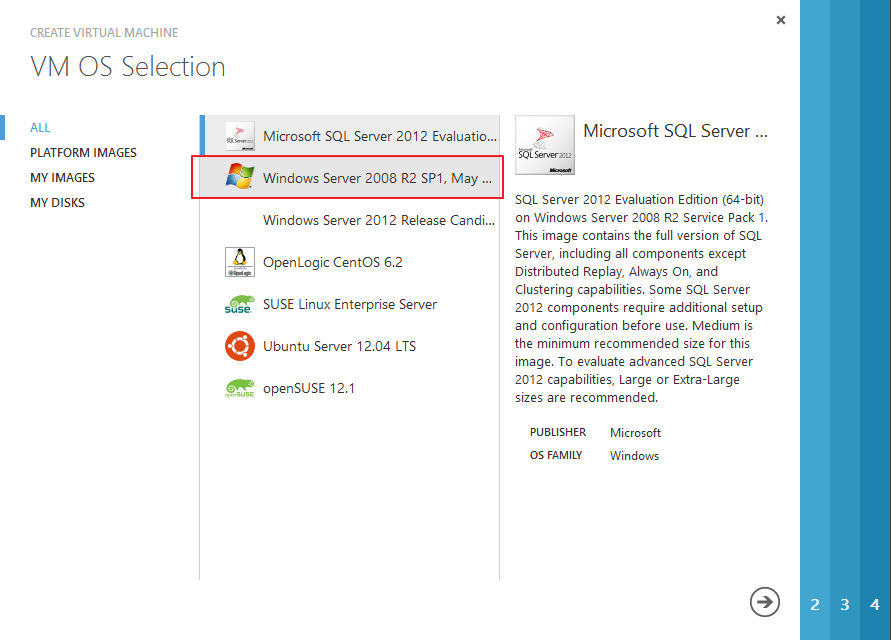Close the VM OS Selection dialog
Viewport: 891px width, 640px height.
coord(781,20)
